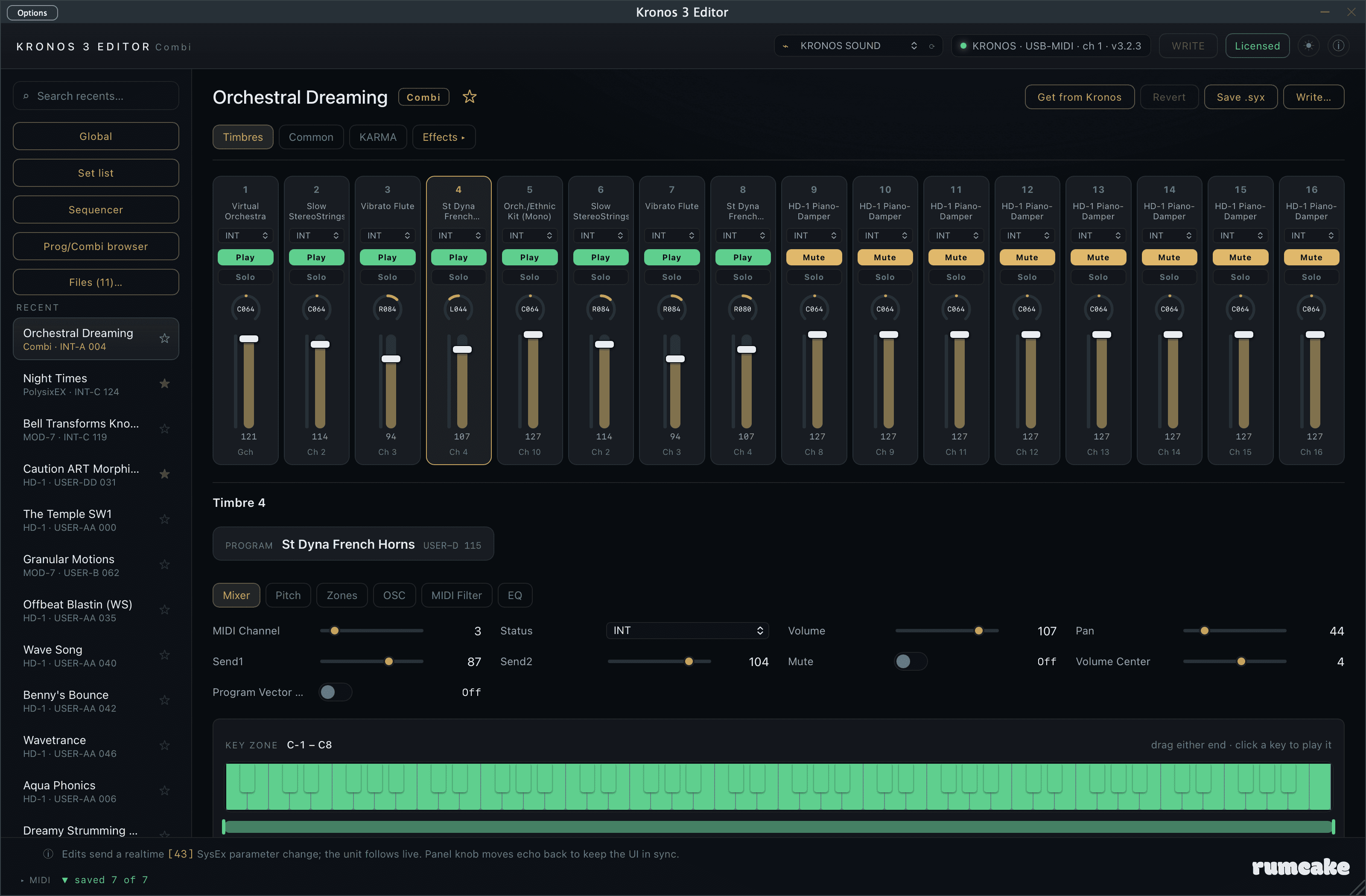Enable the Mute switch in Timbre 4 mixer
The height and width of the screenshot is (896, 1366).
point(911,661)
